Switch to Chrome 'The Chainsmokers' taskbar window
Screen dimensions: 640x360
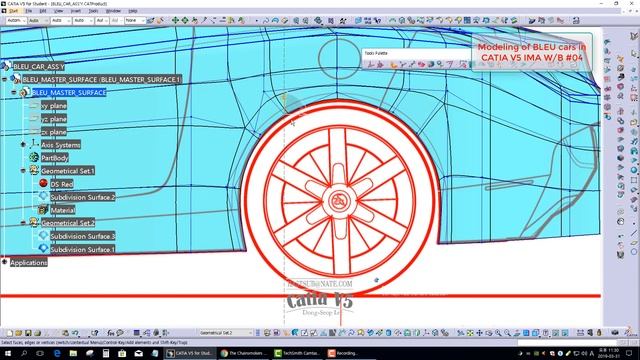click(244, 353)
